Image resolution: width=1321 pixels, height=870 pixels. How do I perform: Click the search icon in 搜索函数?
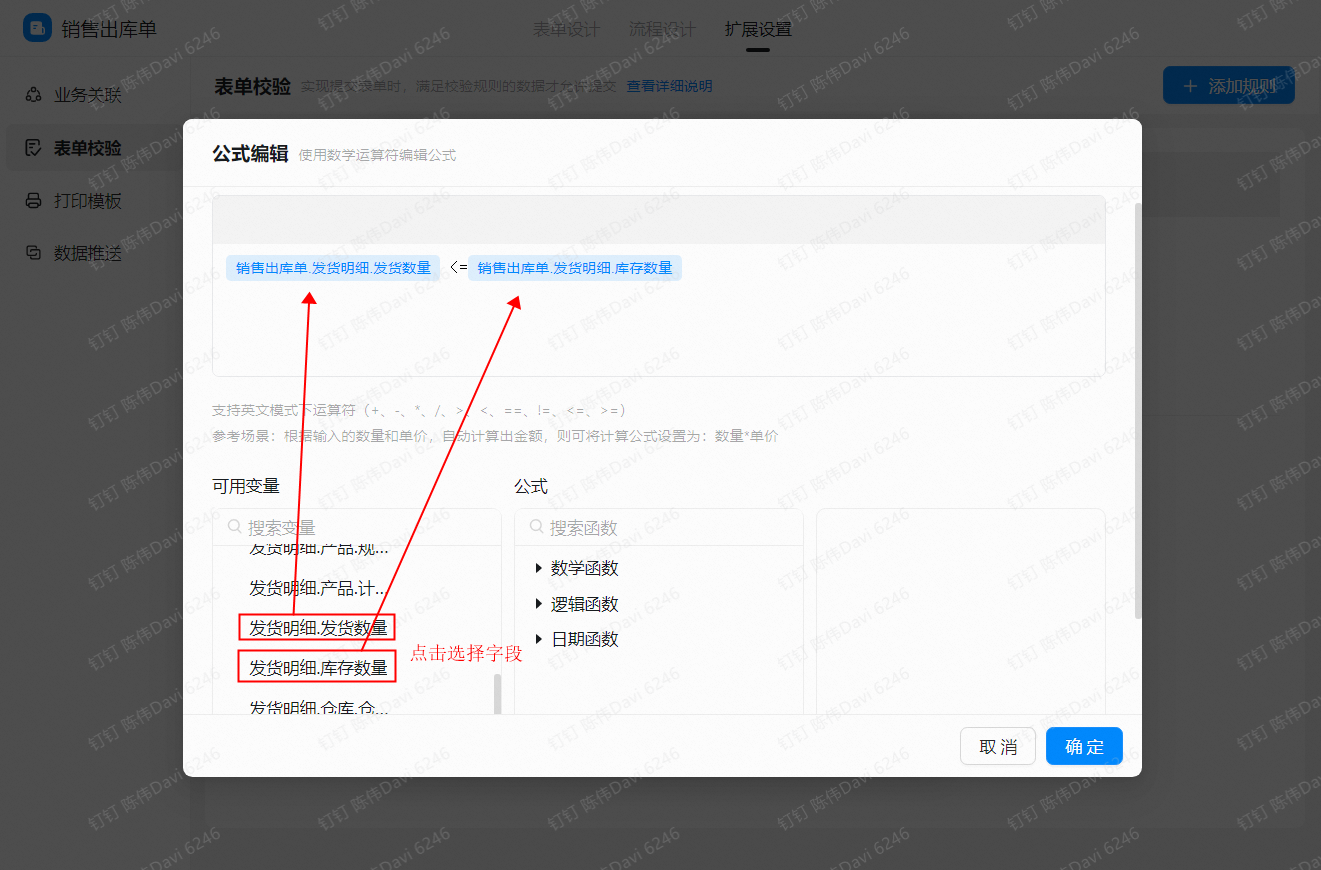pyautogui.click(x=536, y=526)
